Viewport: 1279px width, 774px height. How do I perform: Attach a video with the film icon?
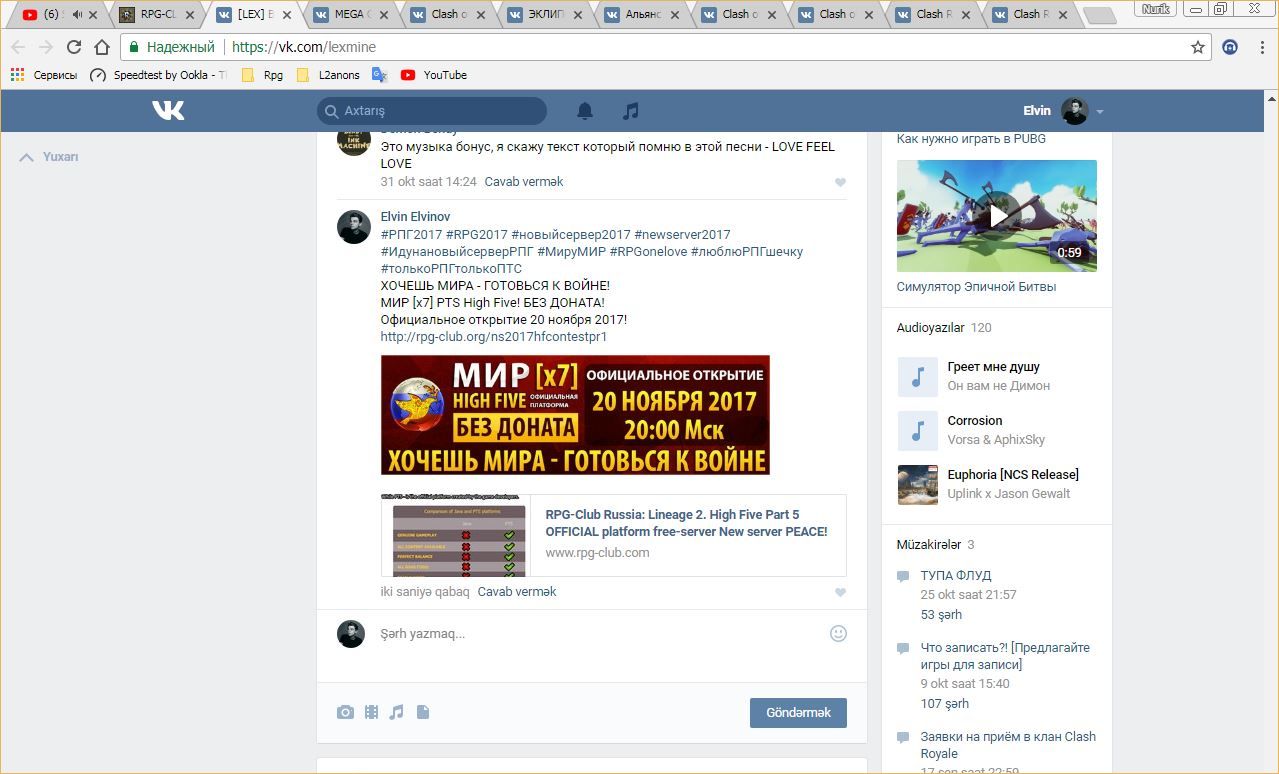[371, 712]
